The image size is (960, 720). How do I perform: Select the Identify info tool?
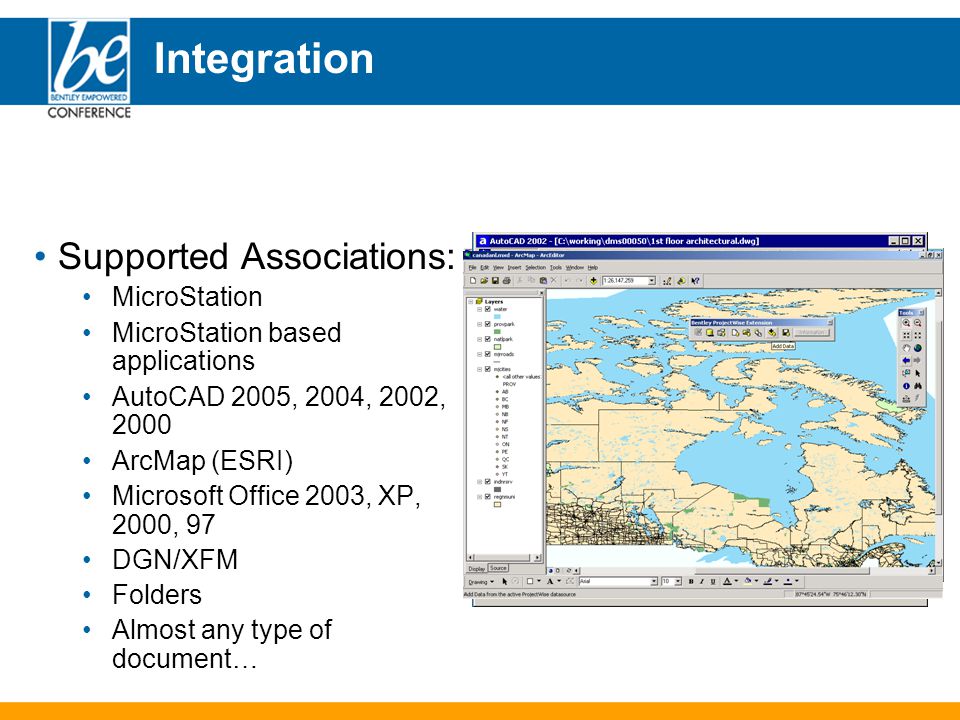(906, 386)
